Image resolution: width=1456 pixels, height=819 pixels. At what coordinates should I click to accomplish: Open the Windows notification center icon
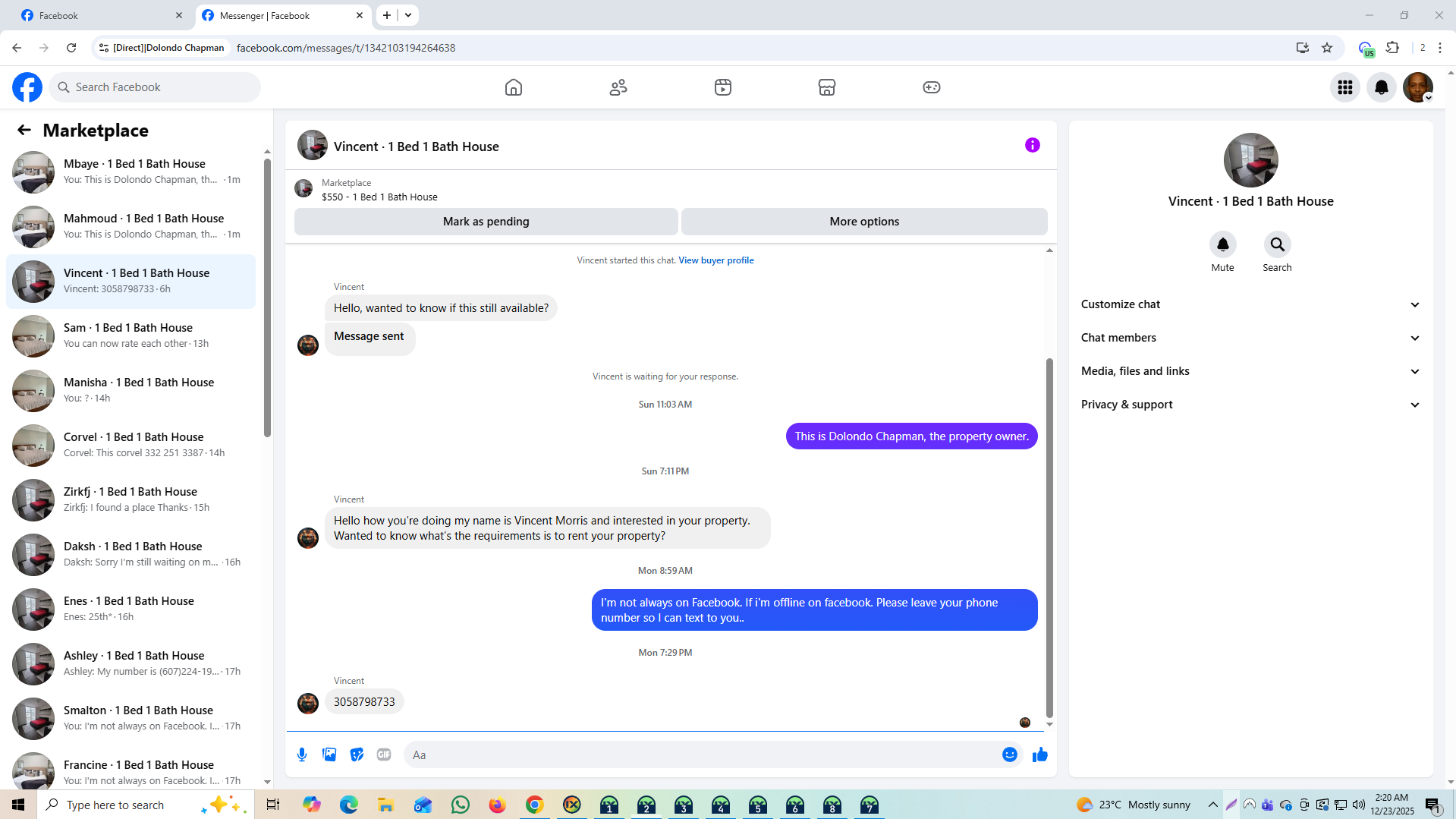[x=1432, y=805]
